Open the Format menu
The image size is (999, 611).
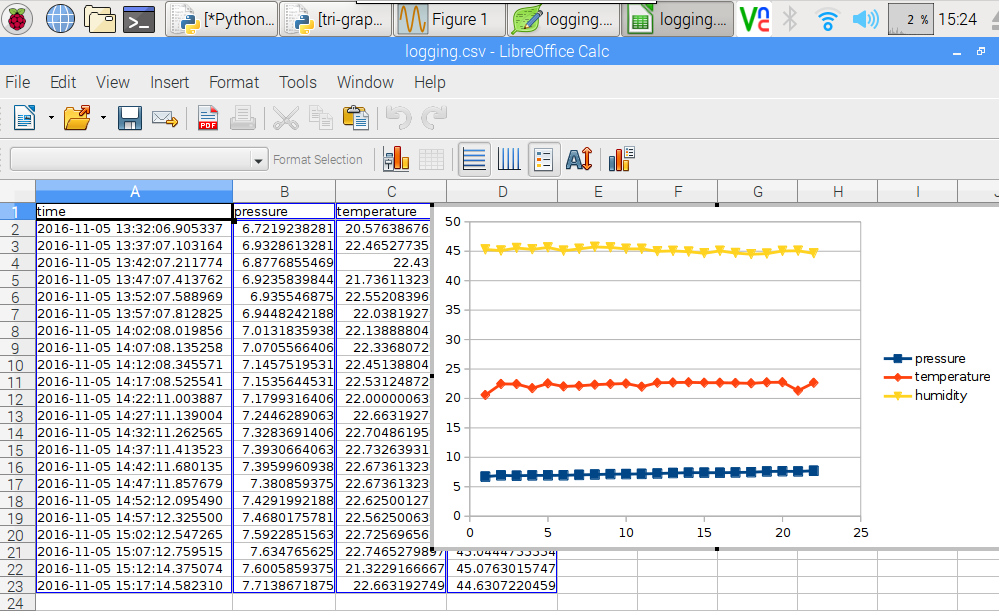pos(234,83)
